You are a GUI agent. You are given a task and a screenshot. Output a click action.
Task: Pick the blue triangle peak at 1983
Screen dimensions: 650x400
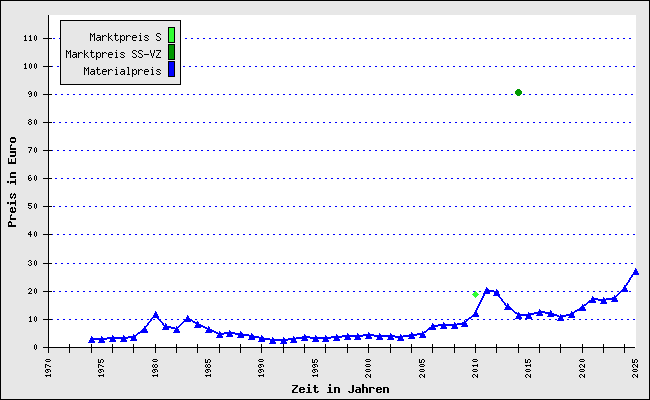point(187,319)
